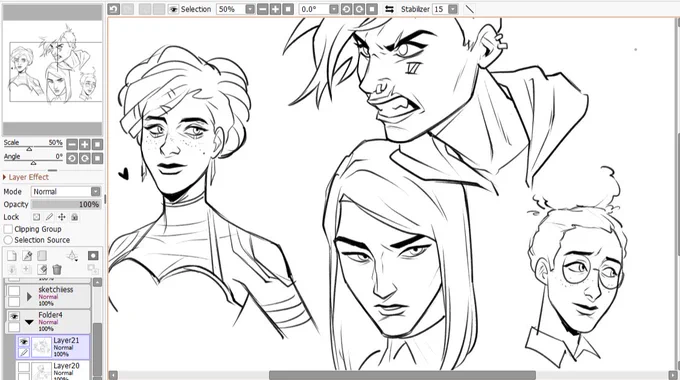Click navigator Angle counterclockwise button
The image size is (680, 380).
(72, 158)
